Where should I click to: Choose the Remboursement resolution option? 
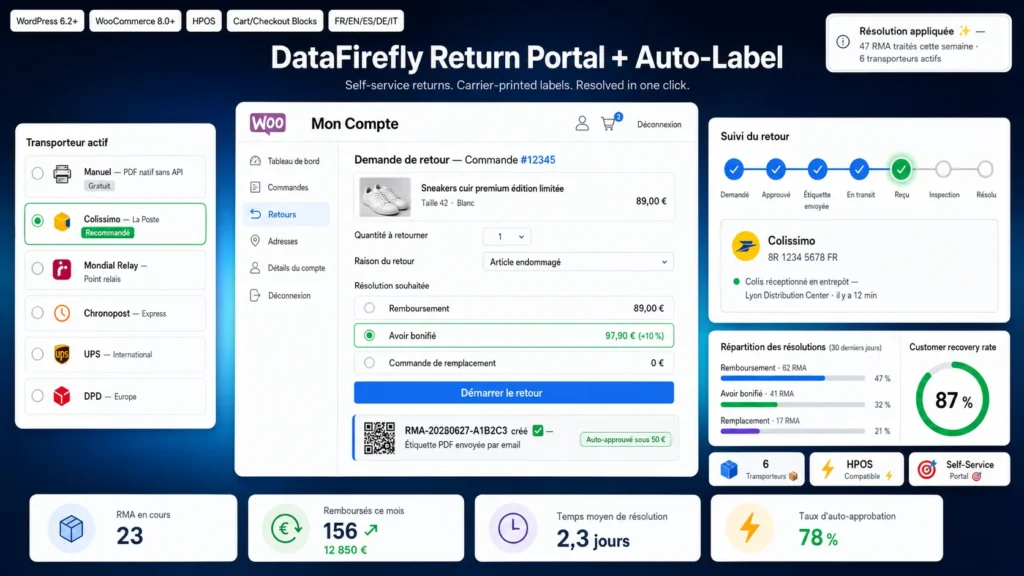tap(514, 308)
